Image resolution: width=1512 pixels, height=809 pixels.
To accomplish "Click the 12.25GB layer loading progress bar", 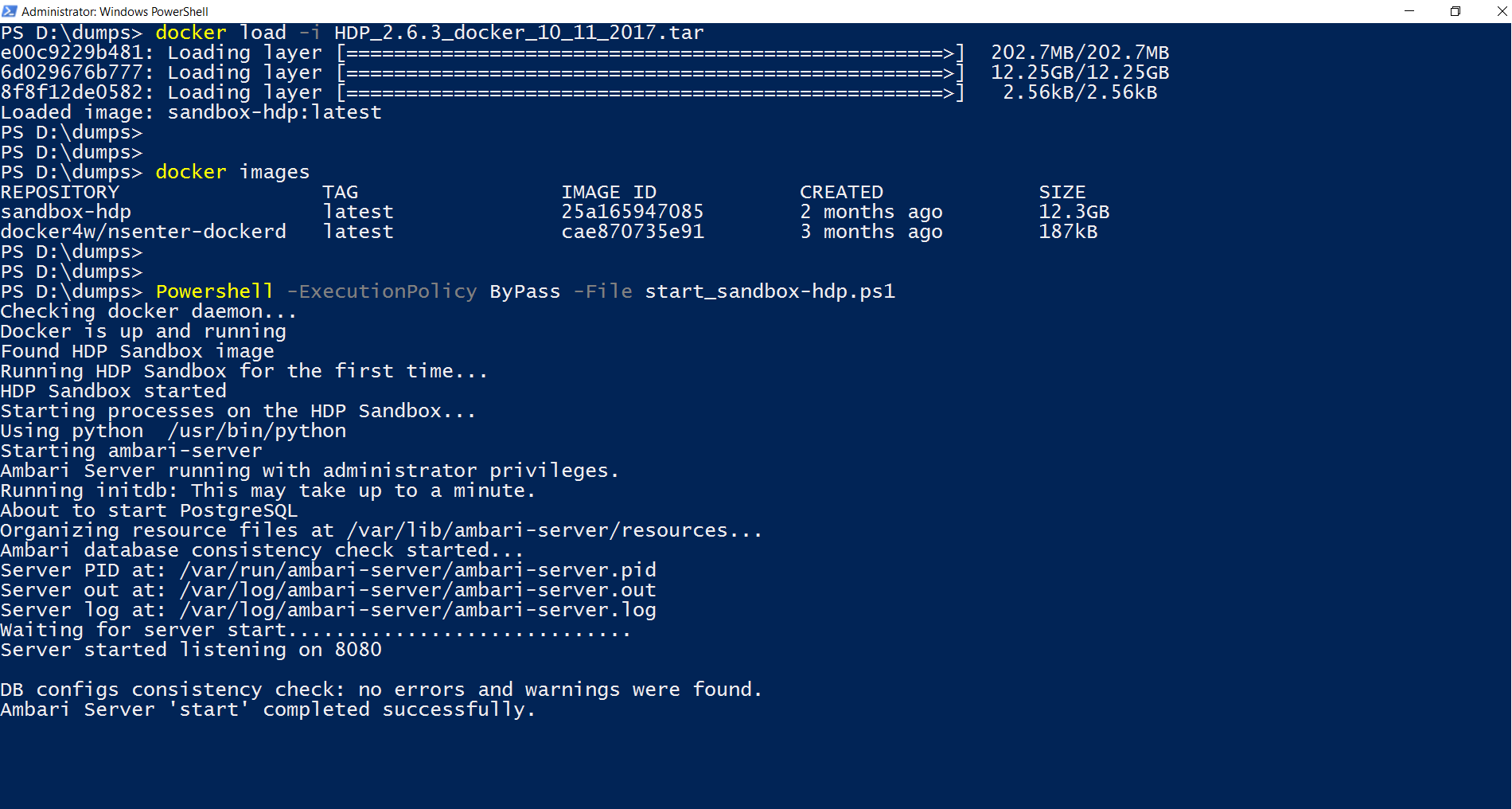I will [650, 72].
